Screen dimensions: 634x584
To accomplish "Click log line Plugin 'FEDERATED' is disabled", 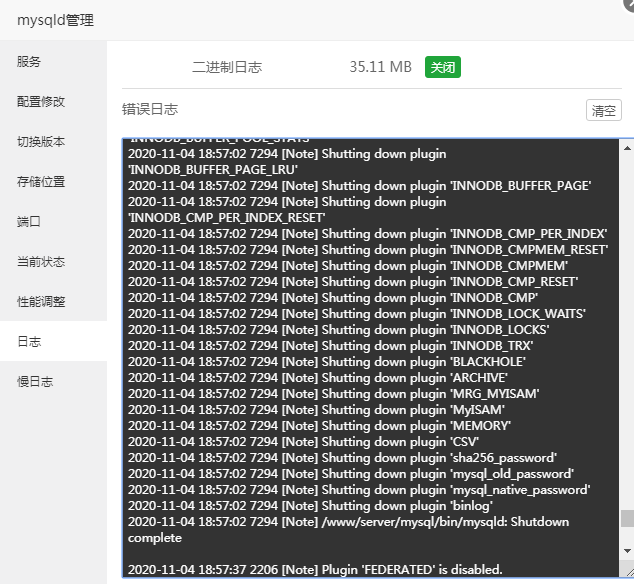I will point(315,570).
